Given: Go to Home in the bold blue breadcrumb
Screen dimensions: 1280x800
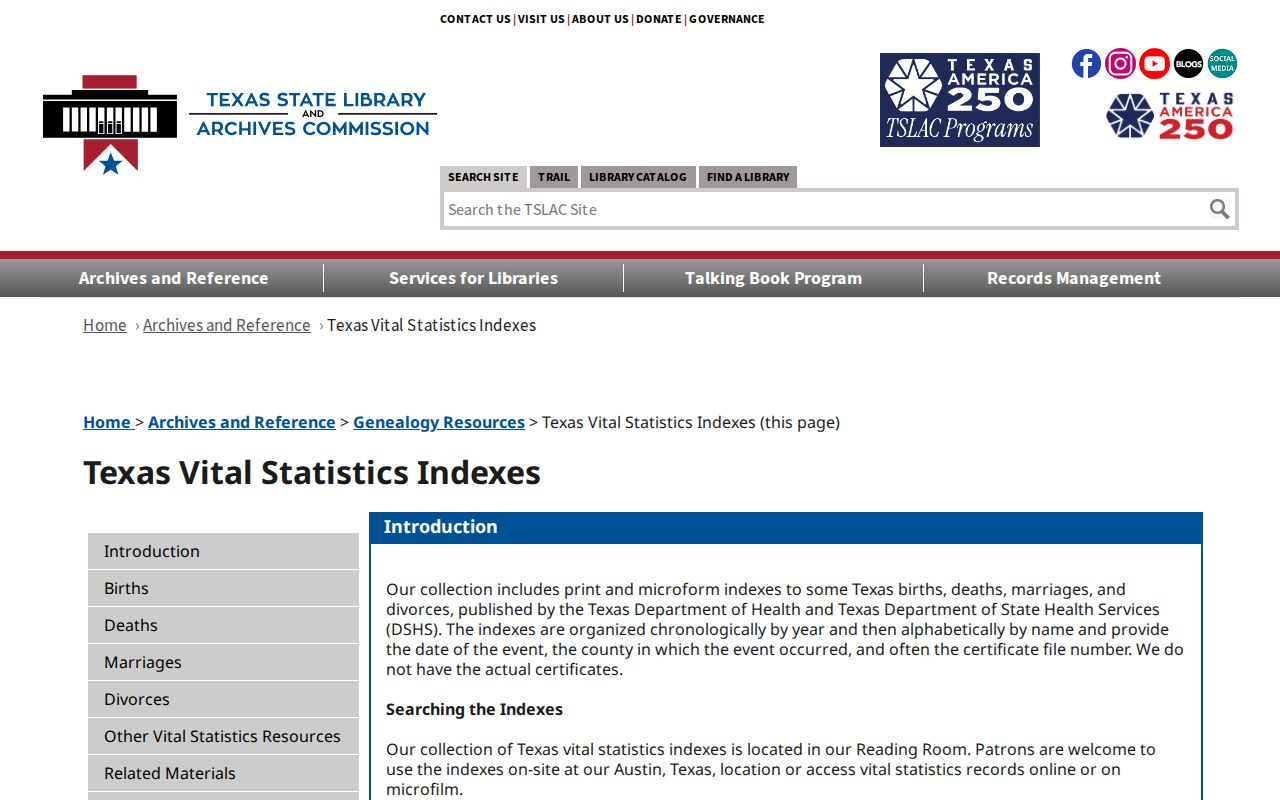Looking at the screenshot, I should pos(107,422).
